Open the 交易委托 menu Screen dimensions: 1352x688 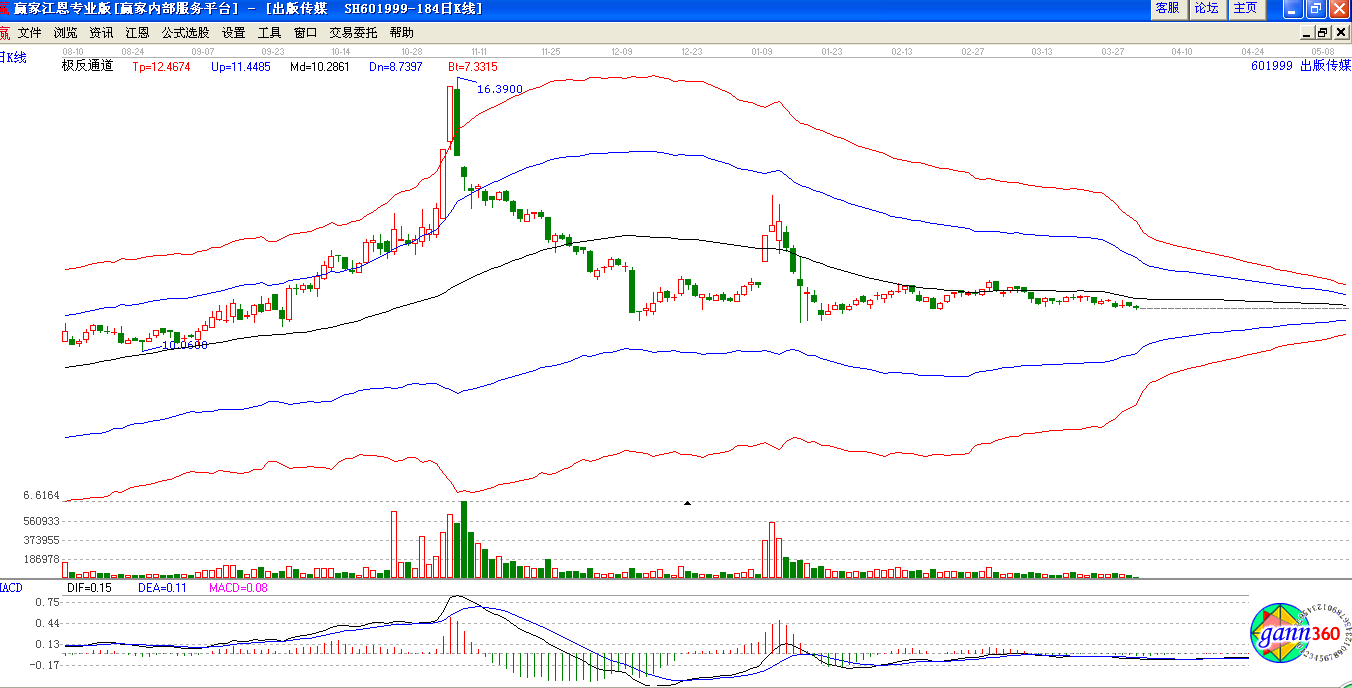click(354, 33)
